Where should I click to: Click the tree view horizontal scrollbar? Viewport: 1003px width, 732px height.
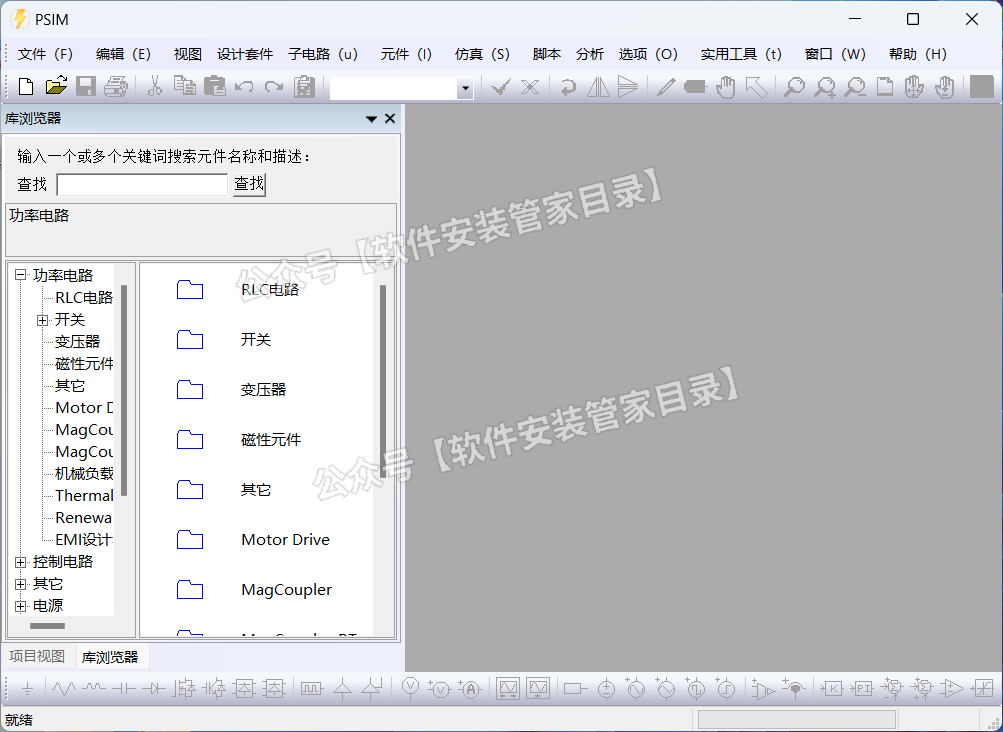coord(47,626)
